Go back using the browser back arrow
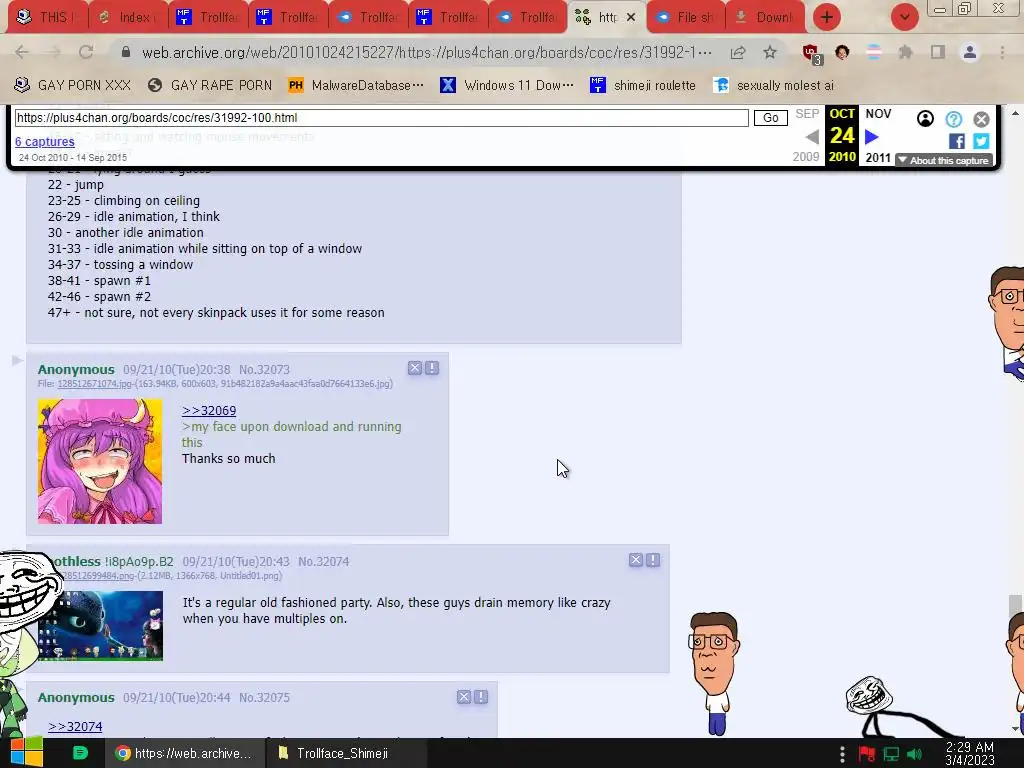 coord(22,52)
